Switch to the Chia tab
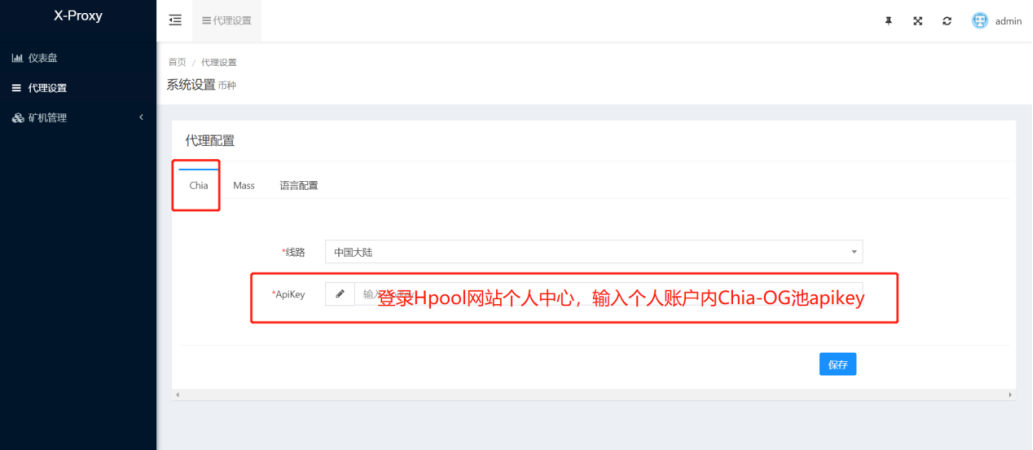 [x=198, y=185]
